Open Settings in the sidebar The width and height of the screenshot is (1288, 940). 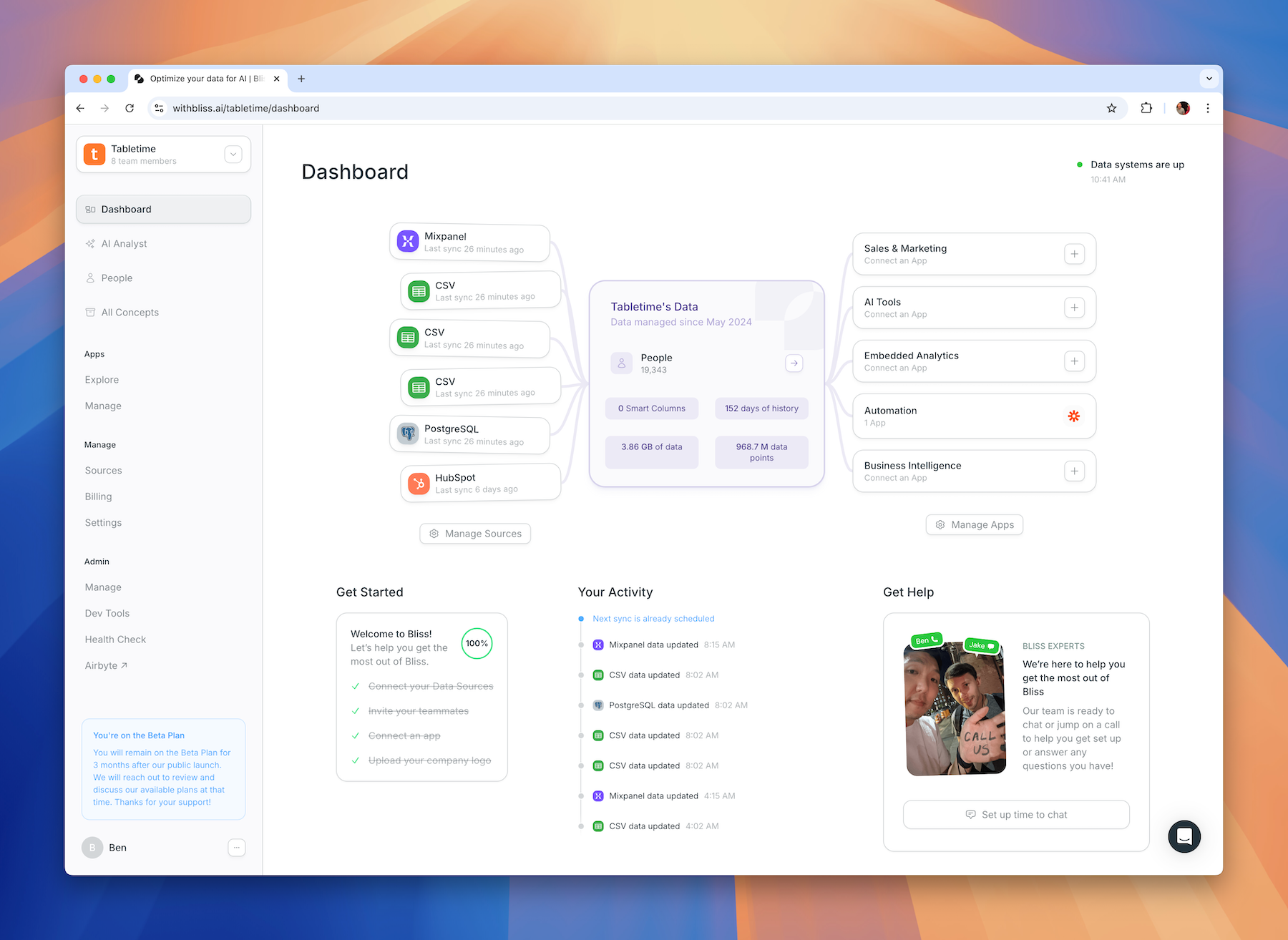pos(103,523)
